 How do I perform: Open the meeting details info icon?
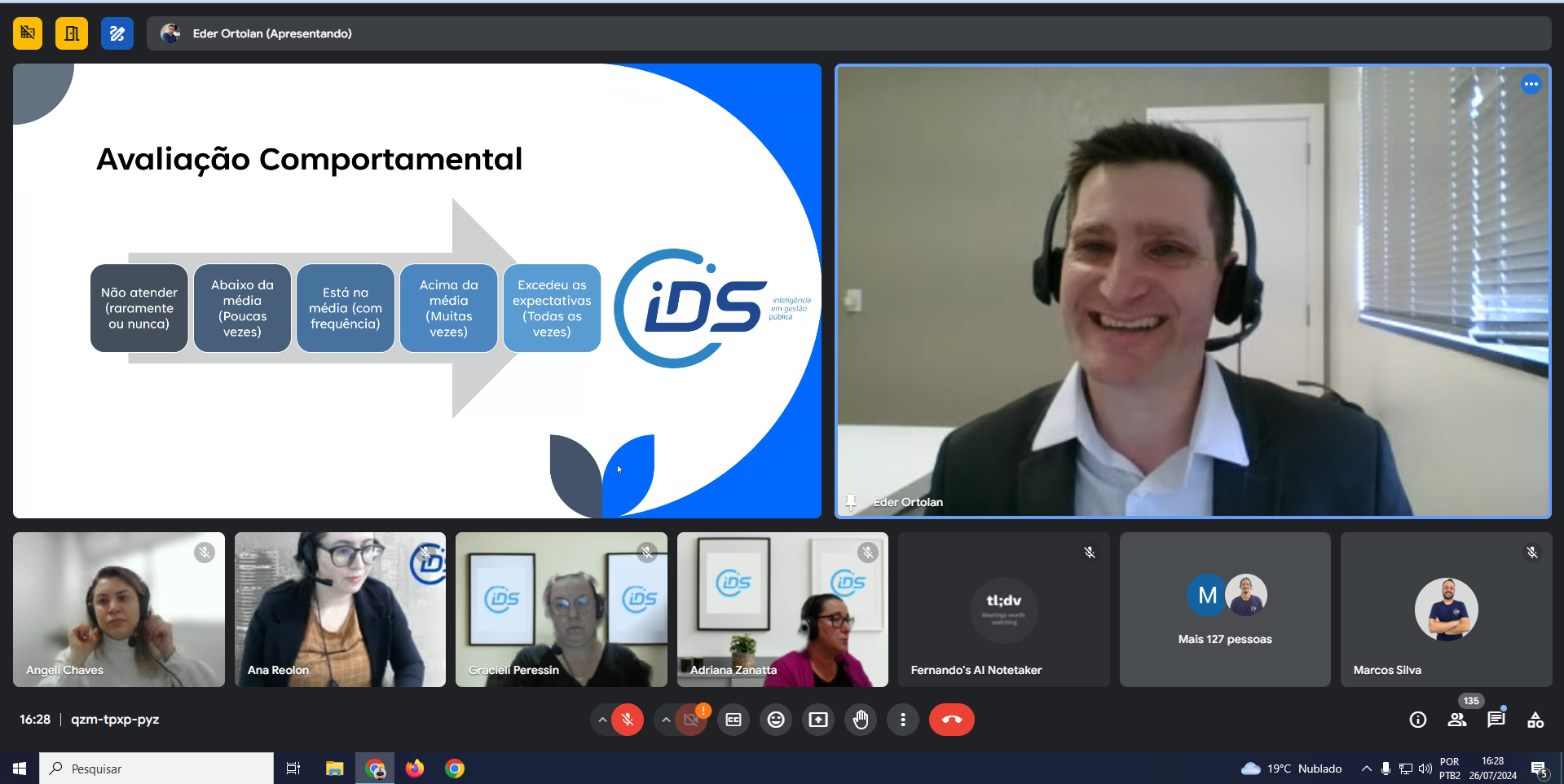click(x=1418, y=720)
